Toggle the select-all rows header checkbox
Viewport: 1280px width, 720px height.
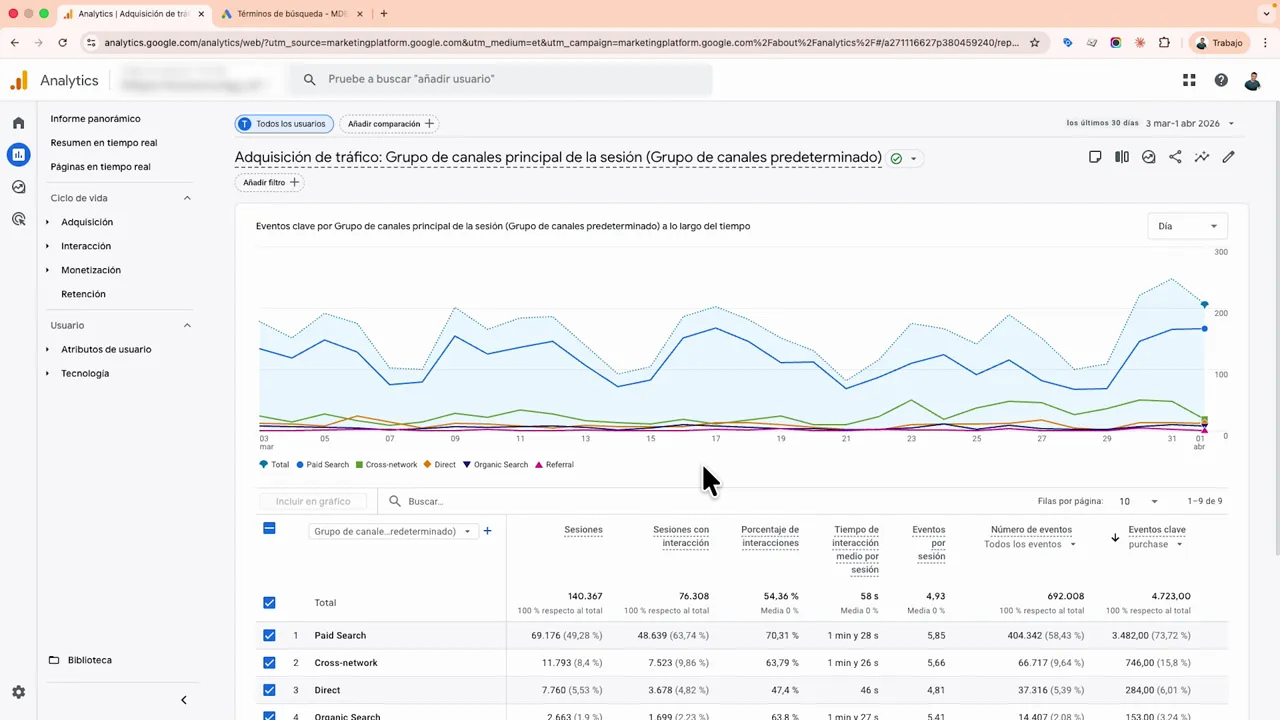[x=269, y=528]
